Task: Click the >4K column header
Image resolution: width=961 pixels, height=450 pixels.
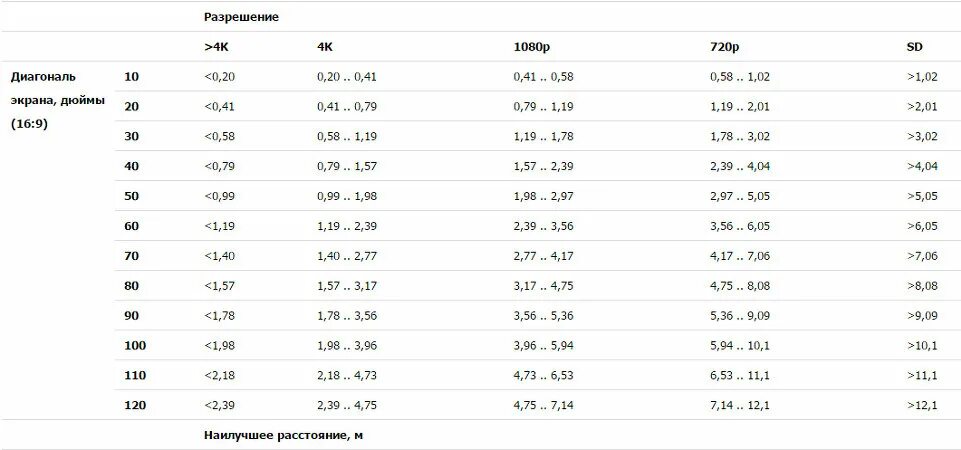Action: pos(216,47)
